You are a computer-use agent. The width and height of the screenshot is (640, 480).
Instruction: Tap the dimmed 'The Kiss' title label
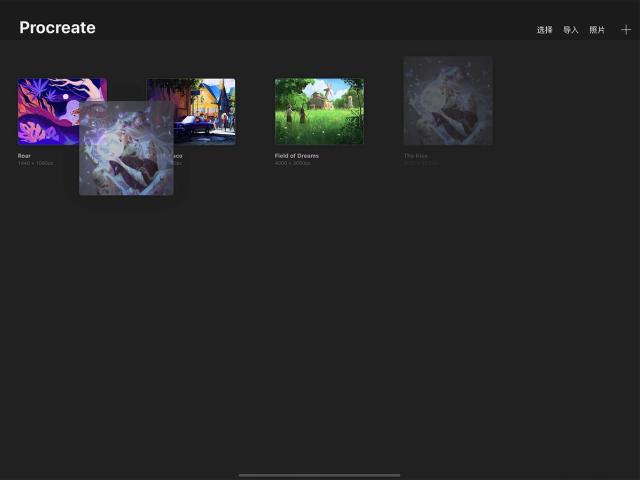point(416,156)
